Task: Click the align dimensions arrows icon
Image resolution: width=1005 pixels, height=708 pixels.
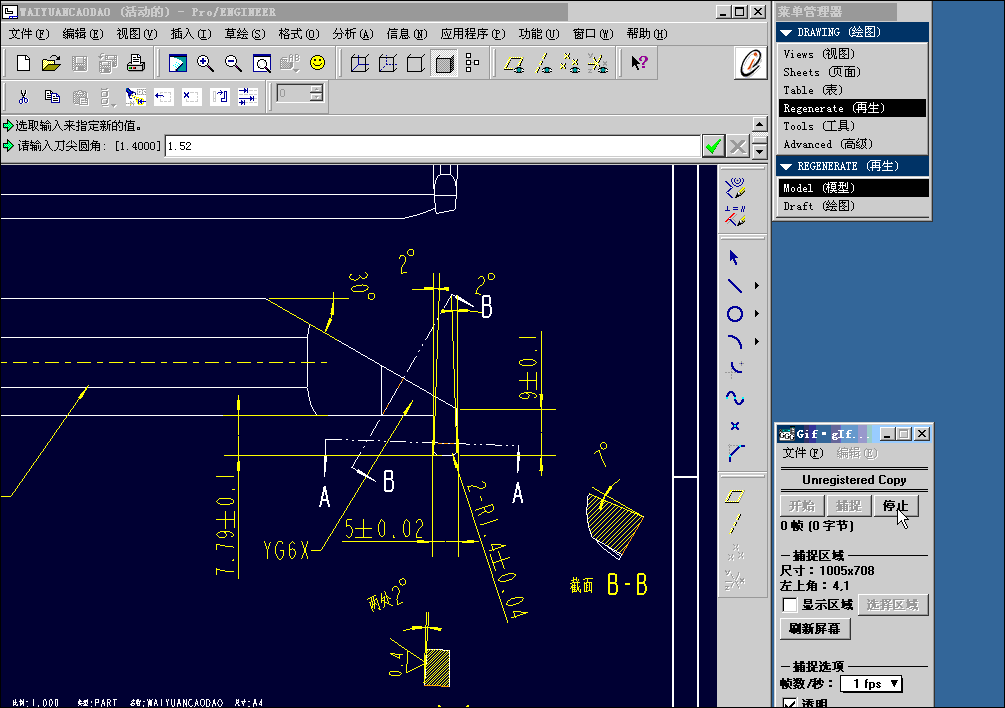Action: 247,97
